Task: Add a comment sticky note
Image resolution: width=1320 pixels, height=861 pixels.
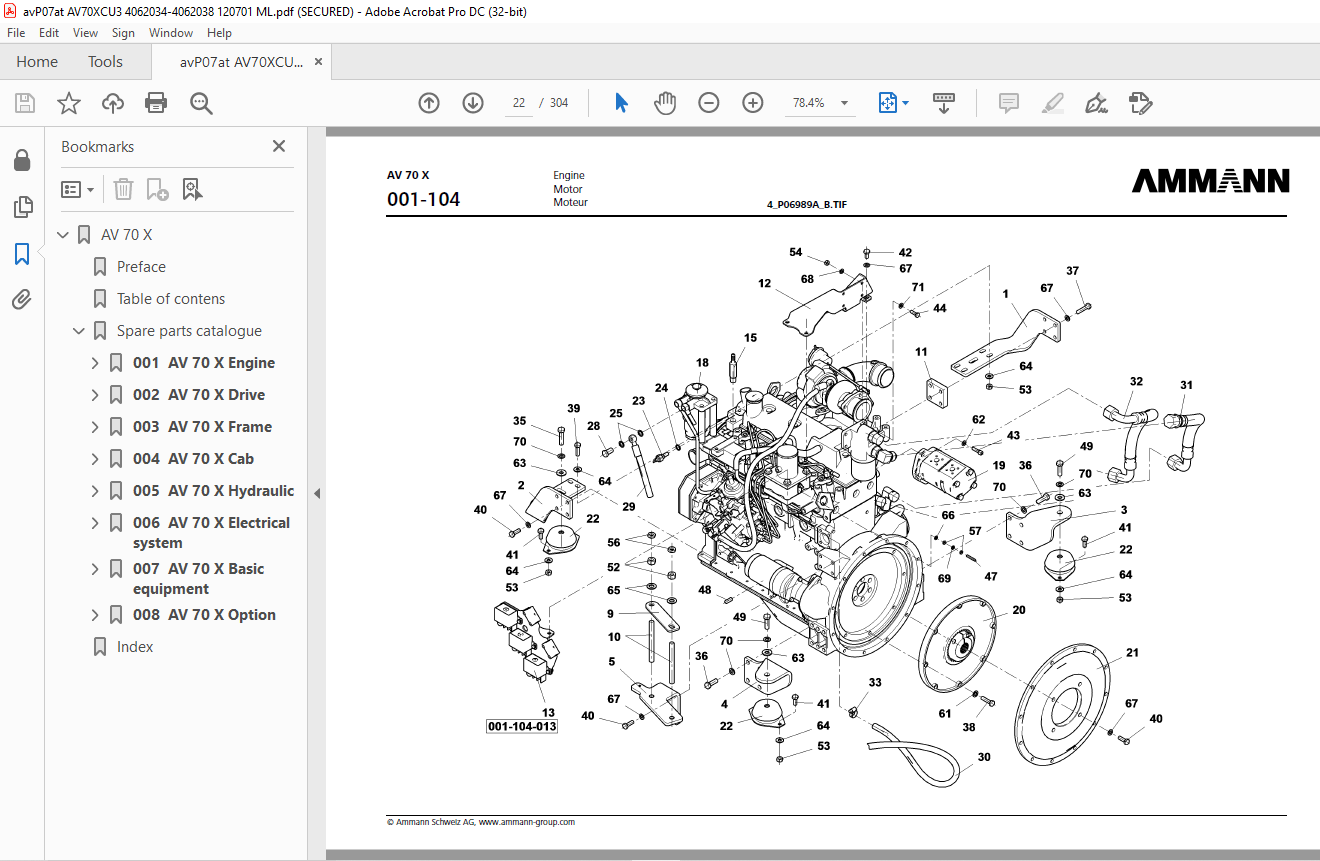Action: tap(1008, 103)
